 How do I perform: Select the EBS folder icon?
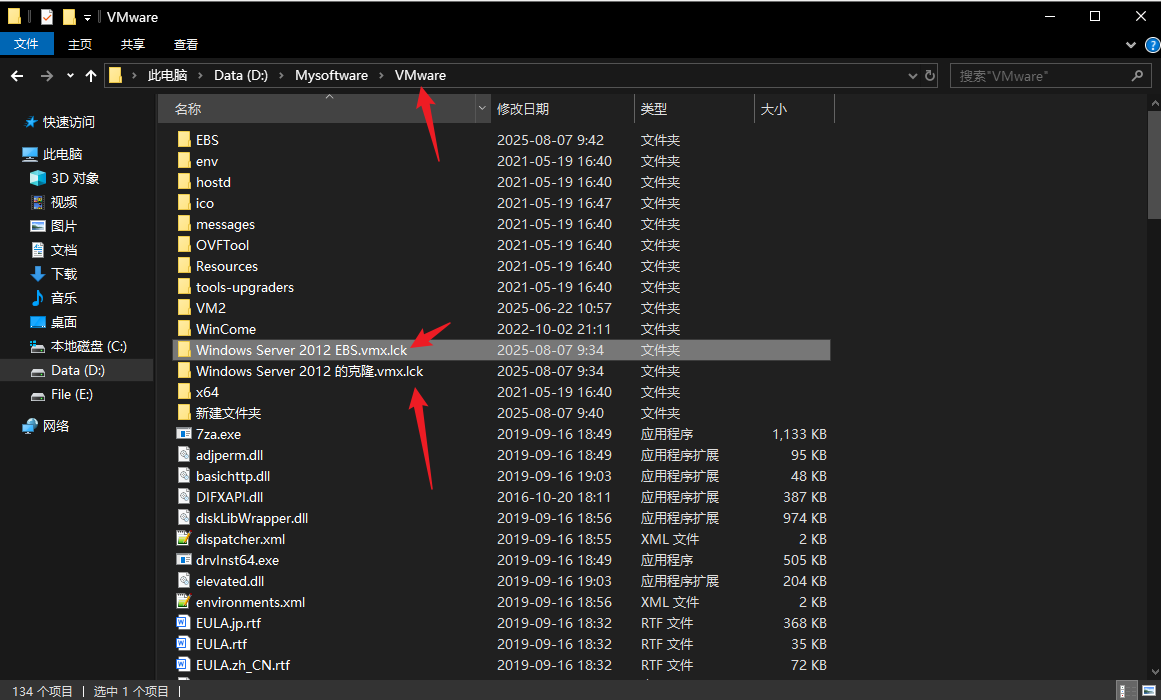(184, 139)
